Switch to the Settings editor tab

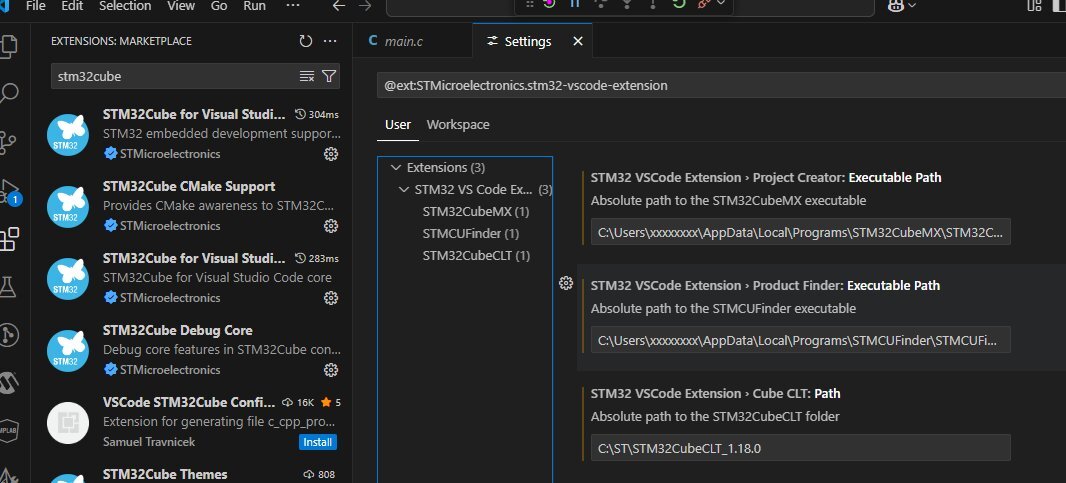tap(532, 41)
